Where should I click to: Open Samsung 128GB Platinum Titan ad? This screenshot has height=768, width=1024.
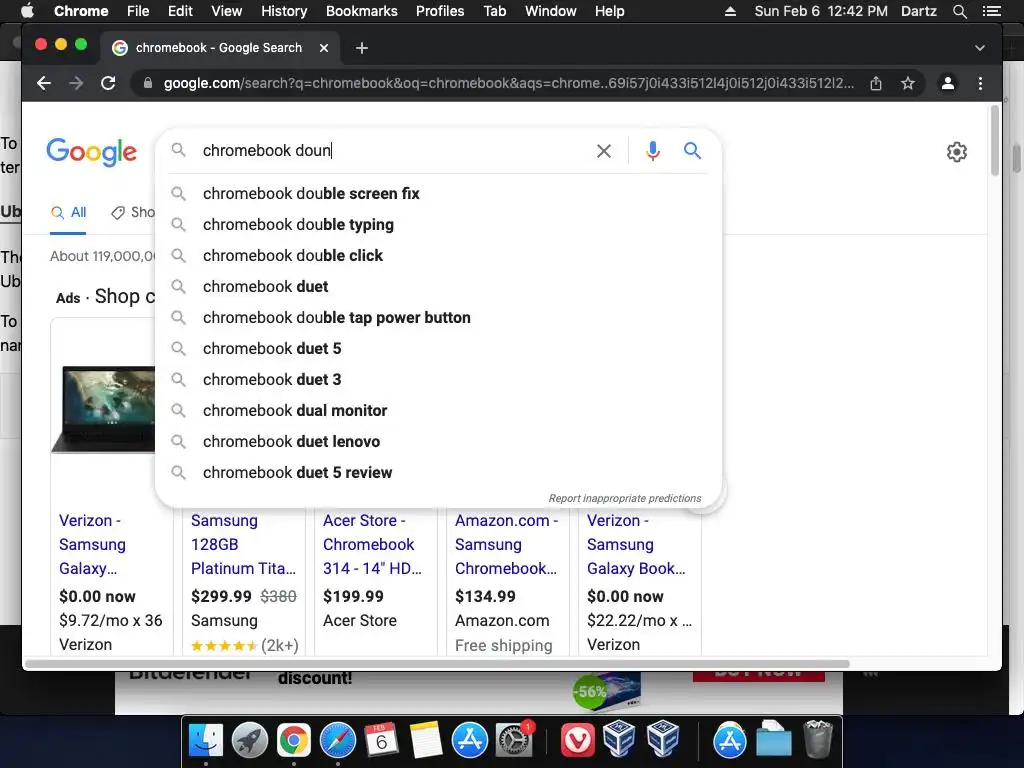click(243, 544)
